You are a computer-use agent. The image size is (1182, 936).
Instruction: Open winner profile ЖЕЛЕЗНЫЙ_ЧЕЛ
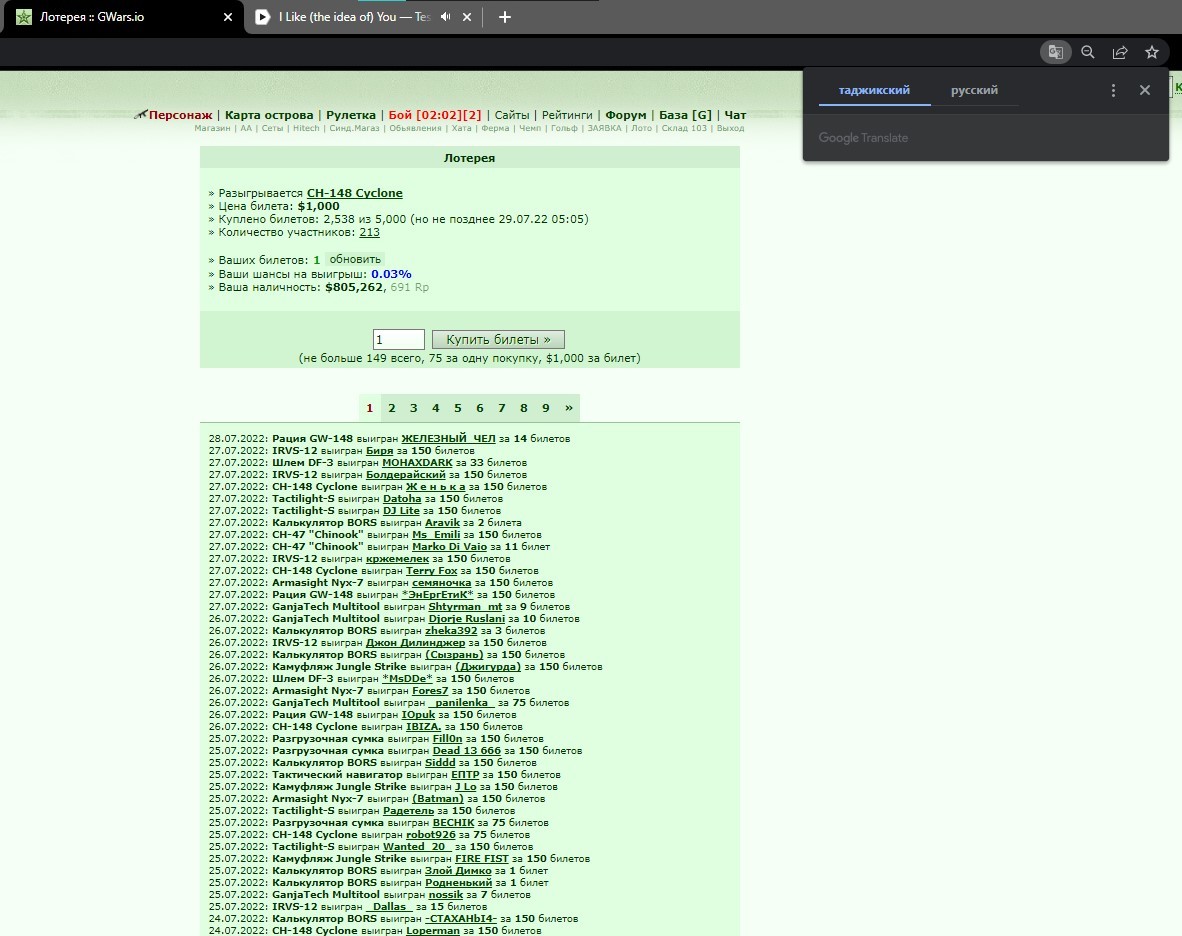pos(449,439)
